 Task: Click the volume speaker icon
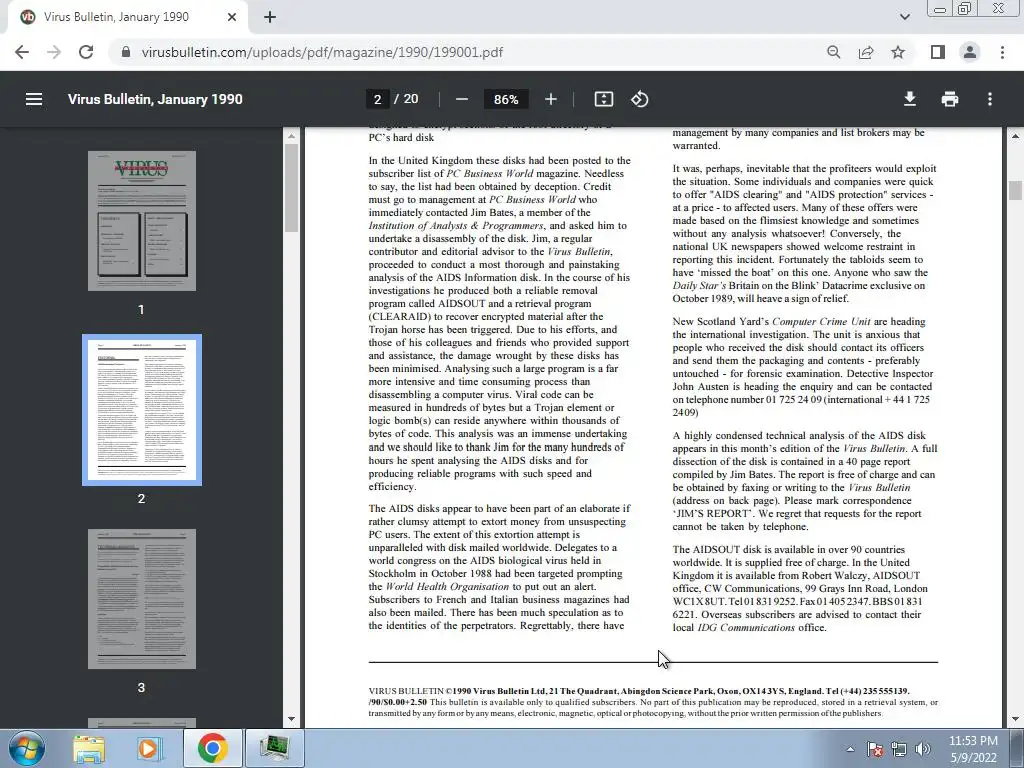coord(923,749)
